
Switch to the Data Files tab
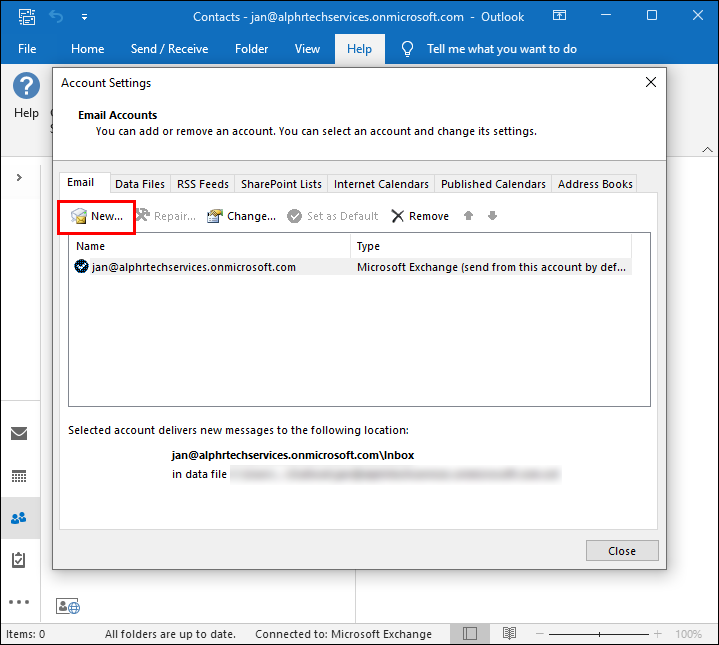(x=140, y=184)
